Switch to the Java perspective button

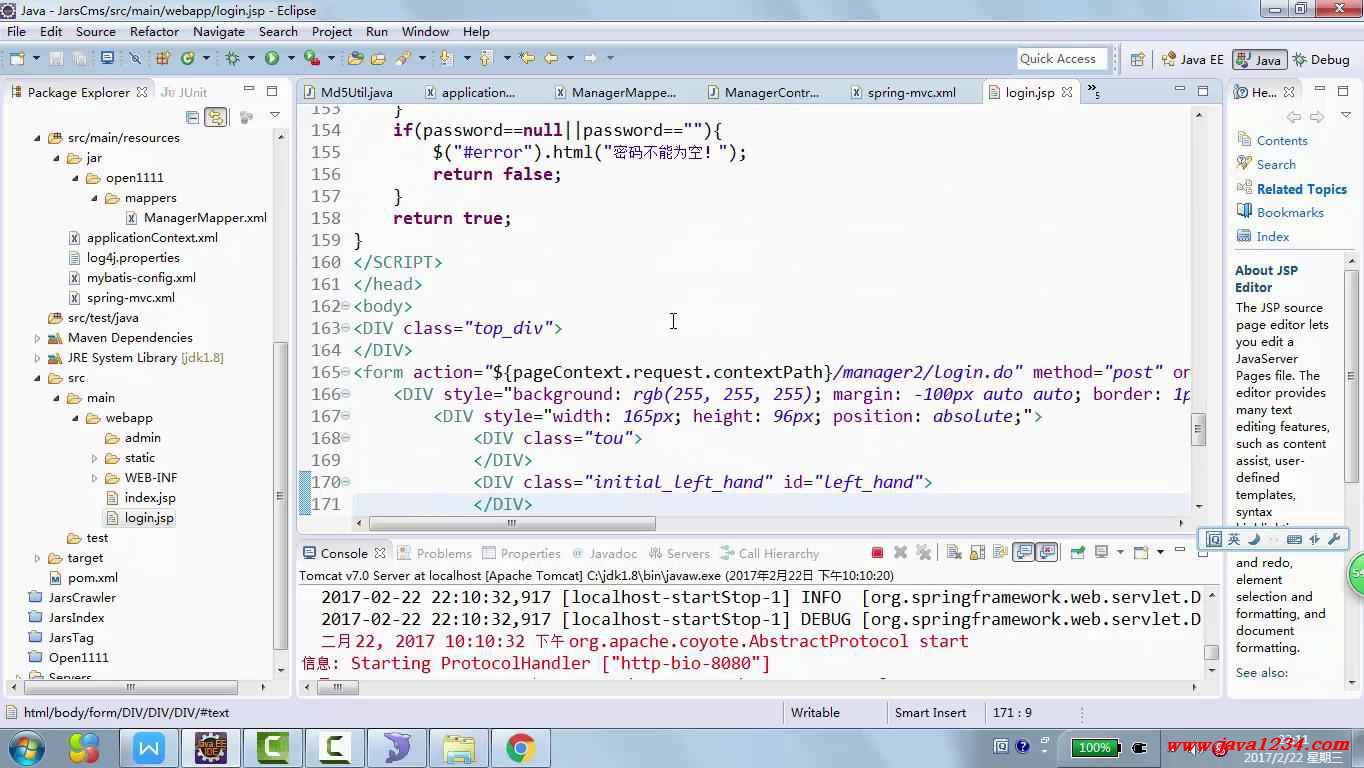(1259, 59)
